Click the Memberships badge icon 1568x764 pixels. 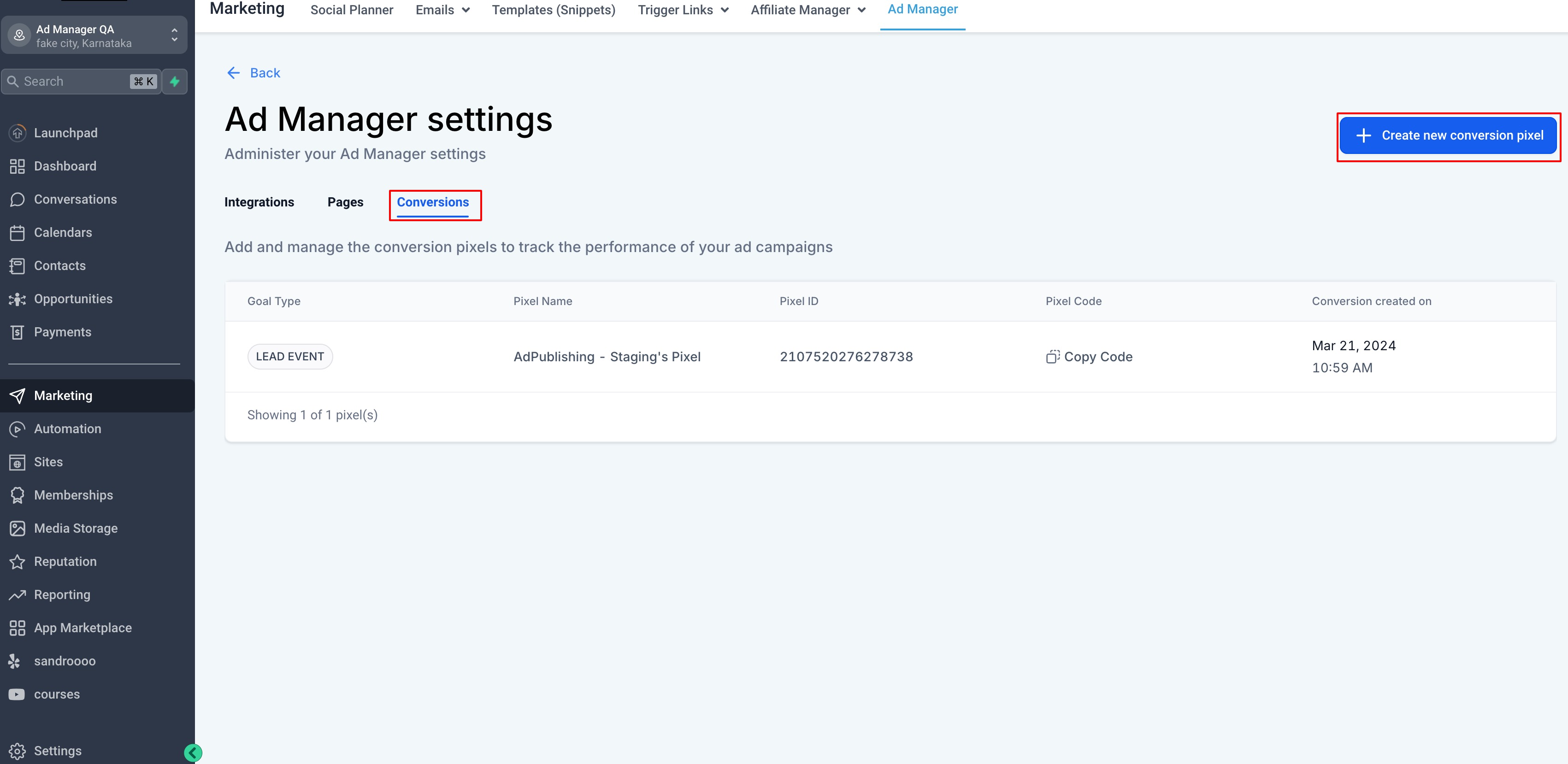[x=18, y=495]
